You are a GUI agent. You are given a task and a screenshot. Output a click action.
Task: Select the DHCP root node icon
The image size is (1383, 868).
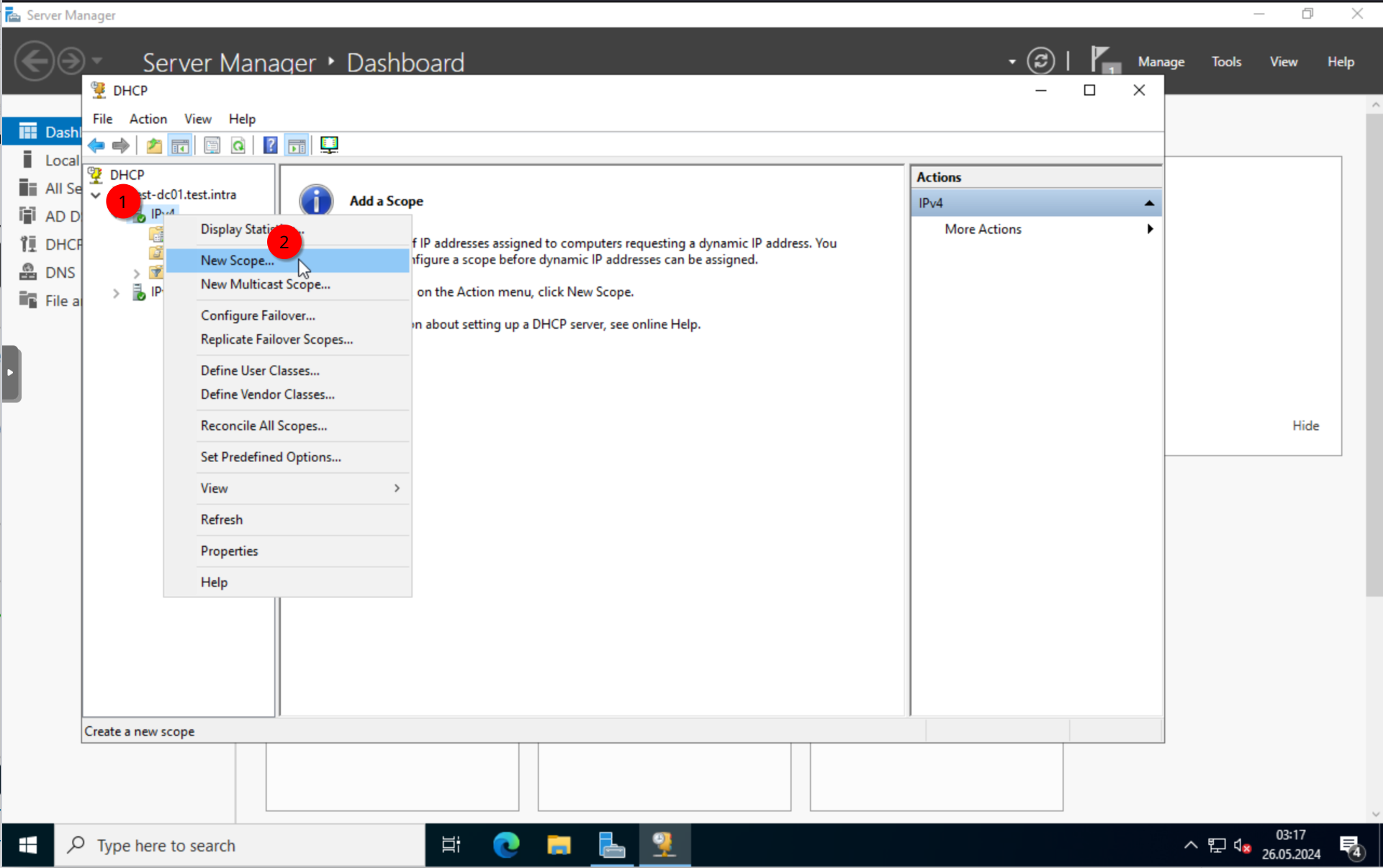(95, 175)
